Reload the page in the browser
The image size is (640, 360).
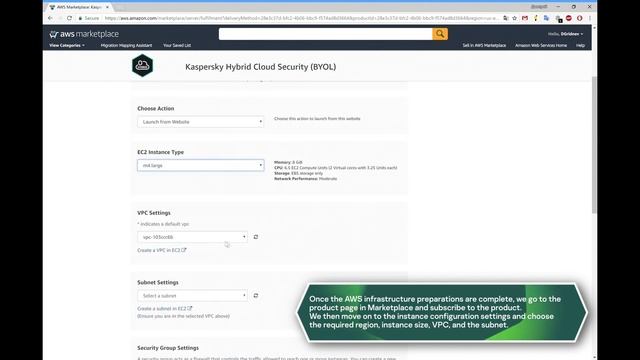coord(69,18)
